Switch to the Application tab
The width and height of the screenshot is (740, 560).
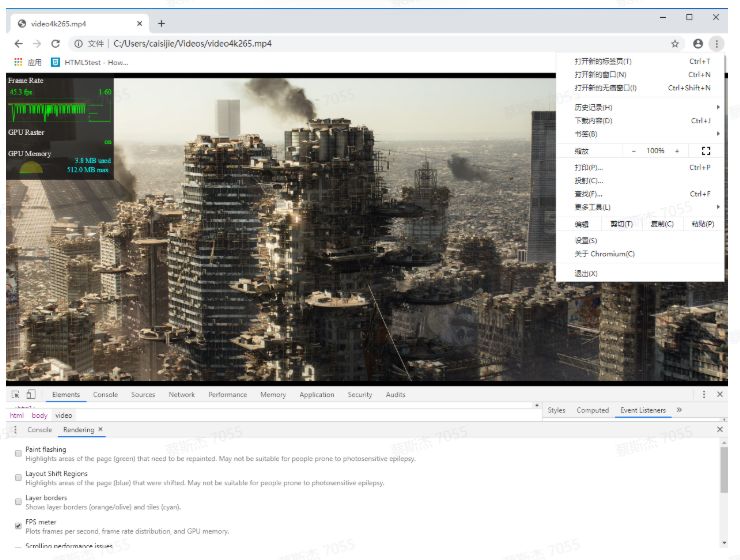(x=317, y=394)
